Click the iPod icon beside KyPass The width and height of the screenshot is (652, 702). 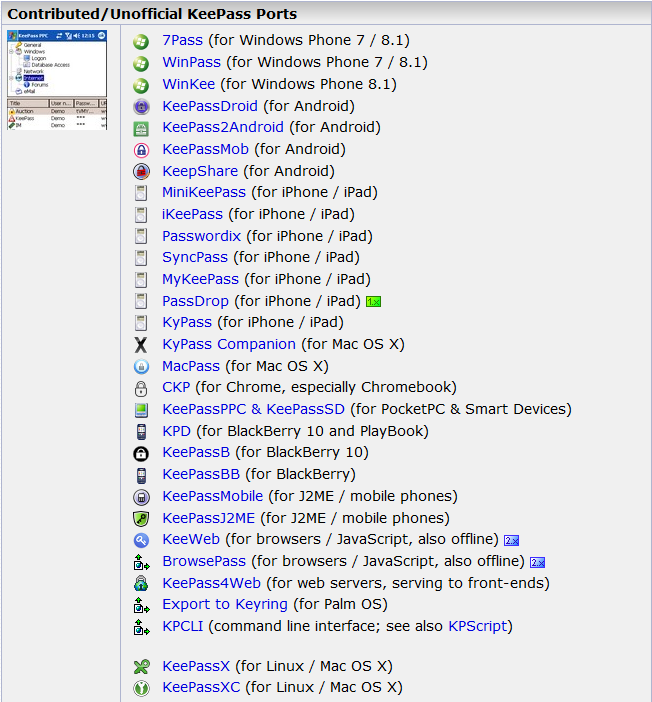click(141, 323)
